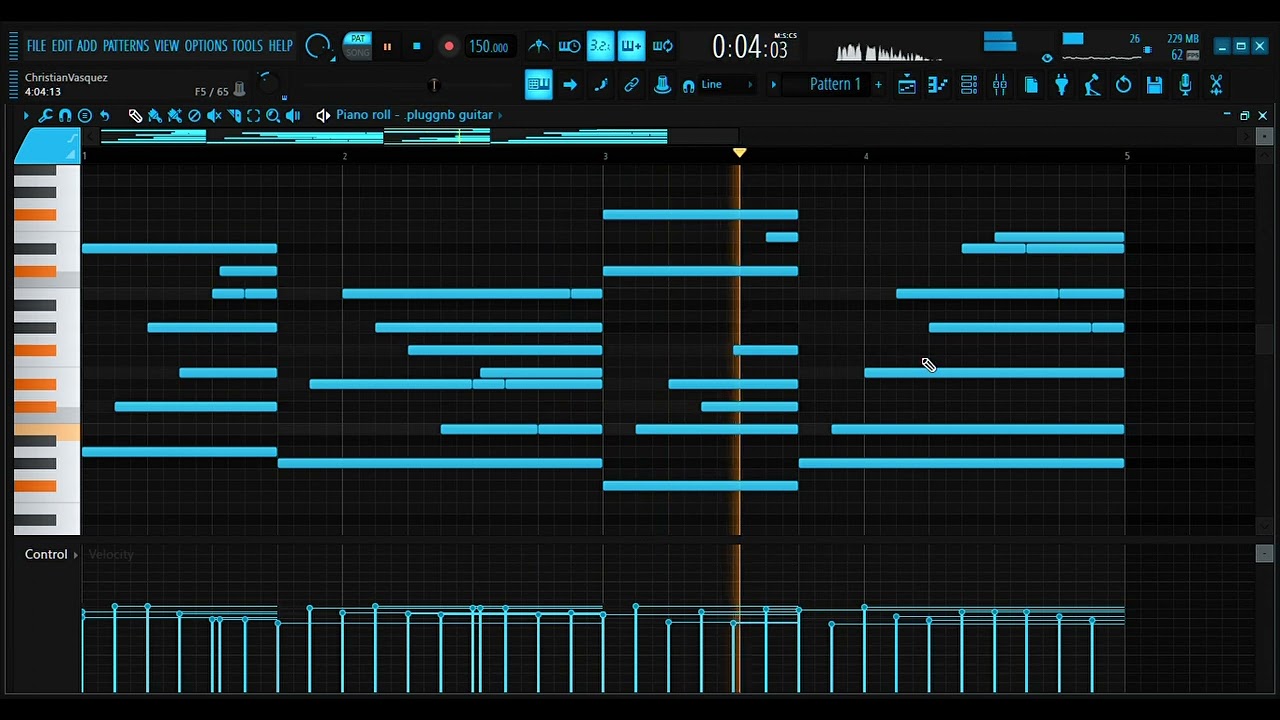The height and width of the screenshot is (720, 1280).
Task: Open the FILE menu
Action: tap(36, 46)
